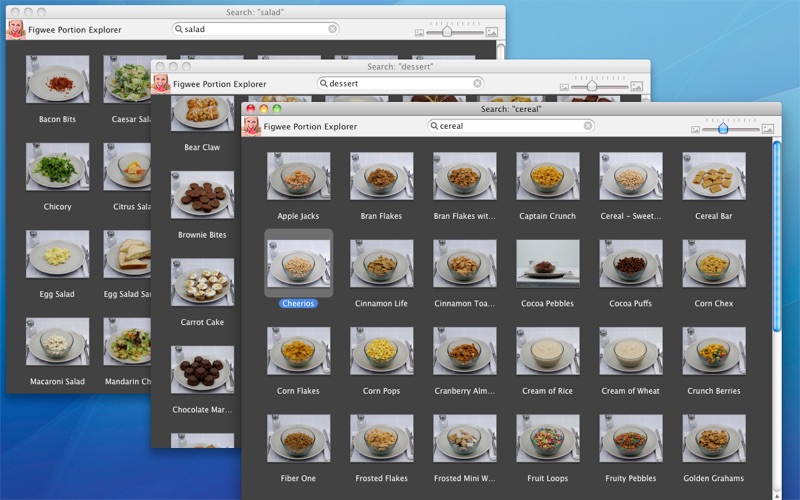Select the Bacon Bits thumbnail in the salad window

58,79
